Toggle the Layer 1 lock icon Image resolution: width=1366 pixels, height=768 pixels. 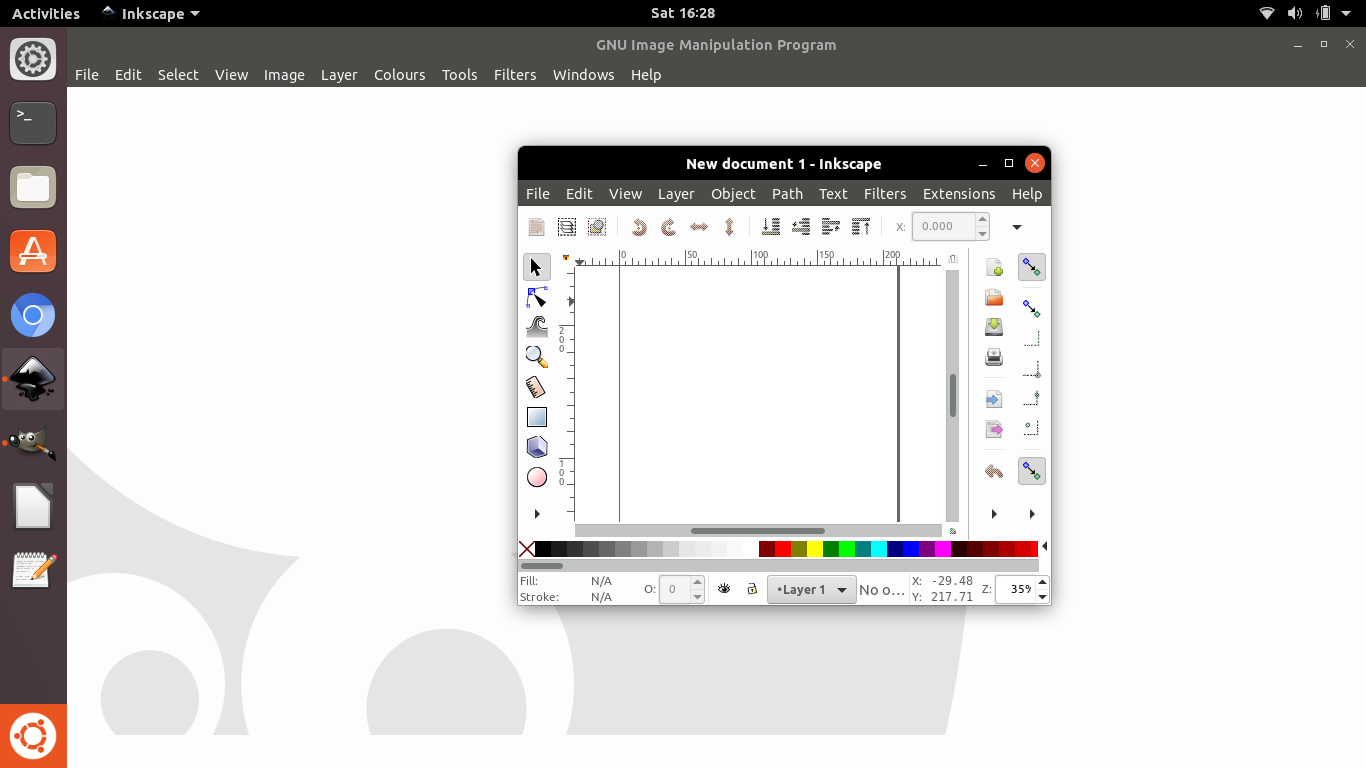[x=752, y=589]
